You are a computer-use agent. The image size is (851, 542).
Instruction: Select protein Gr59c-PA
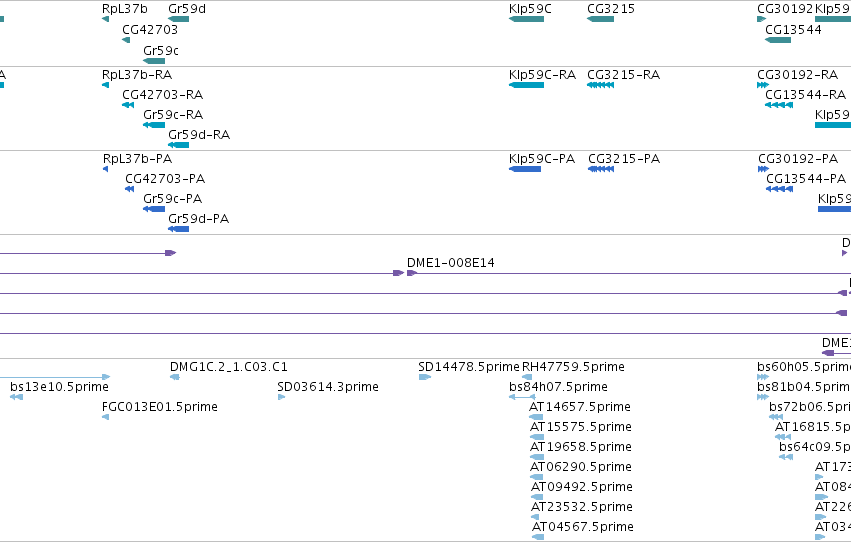pyautogui.click(x=154, y=209)
